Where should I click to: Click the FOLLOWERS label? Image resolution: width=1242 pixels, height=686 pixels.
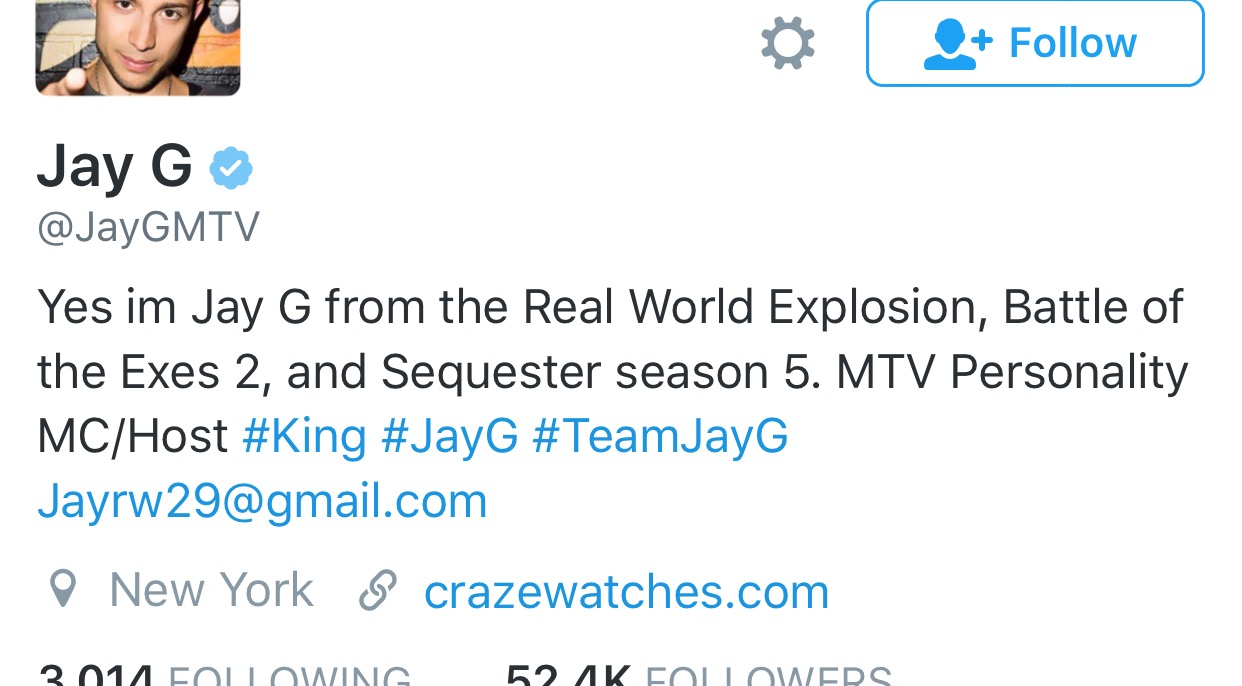tap(768, 676)
